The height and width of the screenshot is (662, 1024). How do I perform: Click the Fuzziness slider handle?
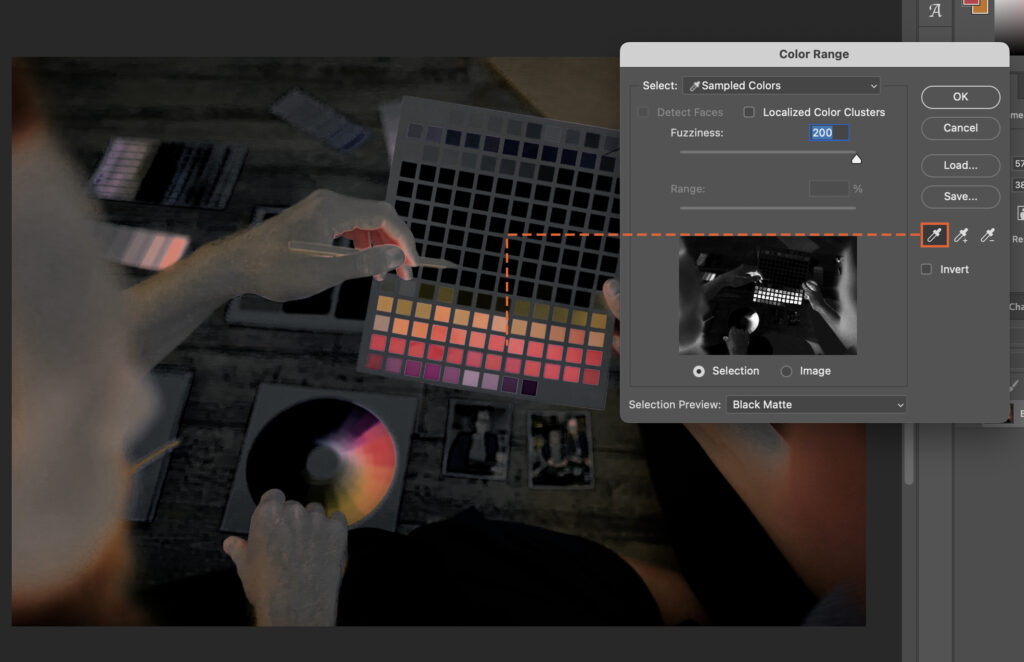pyautogui.click(x=857, y=157)
